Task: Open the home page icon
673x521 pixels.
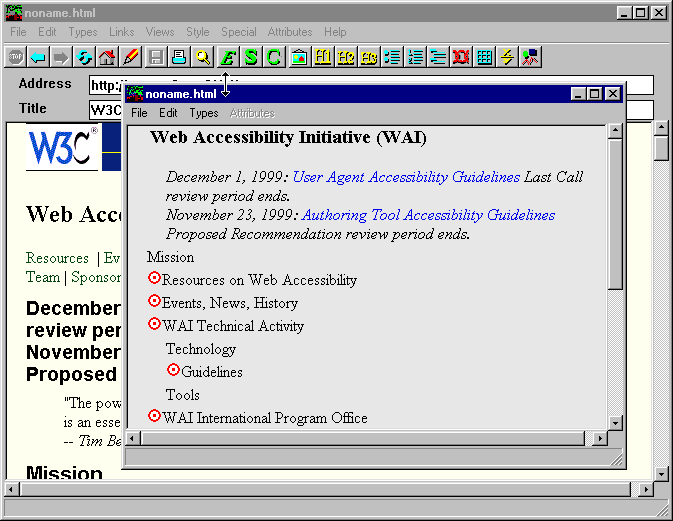Action: [x=107, y=57]
